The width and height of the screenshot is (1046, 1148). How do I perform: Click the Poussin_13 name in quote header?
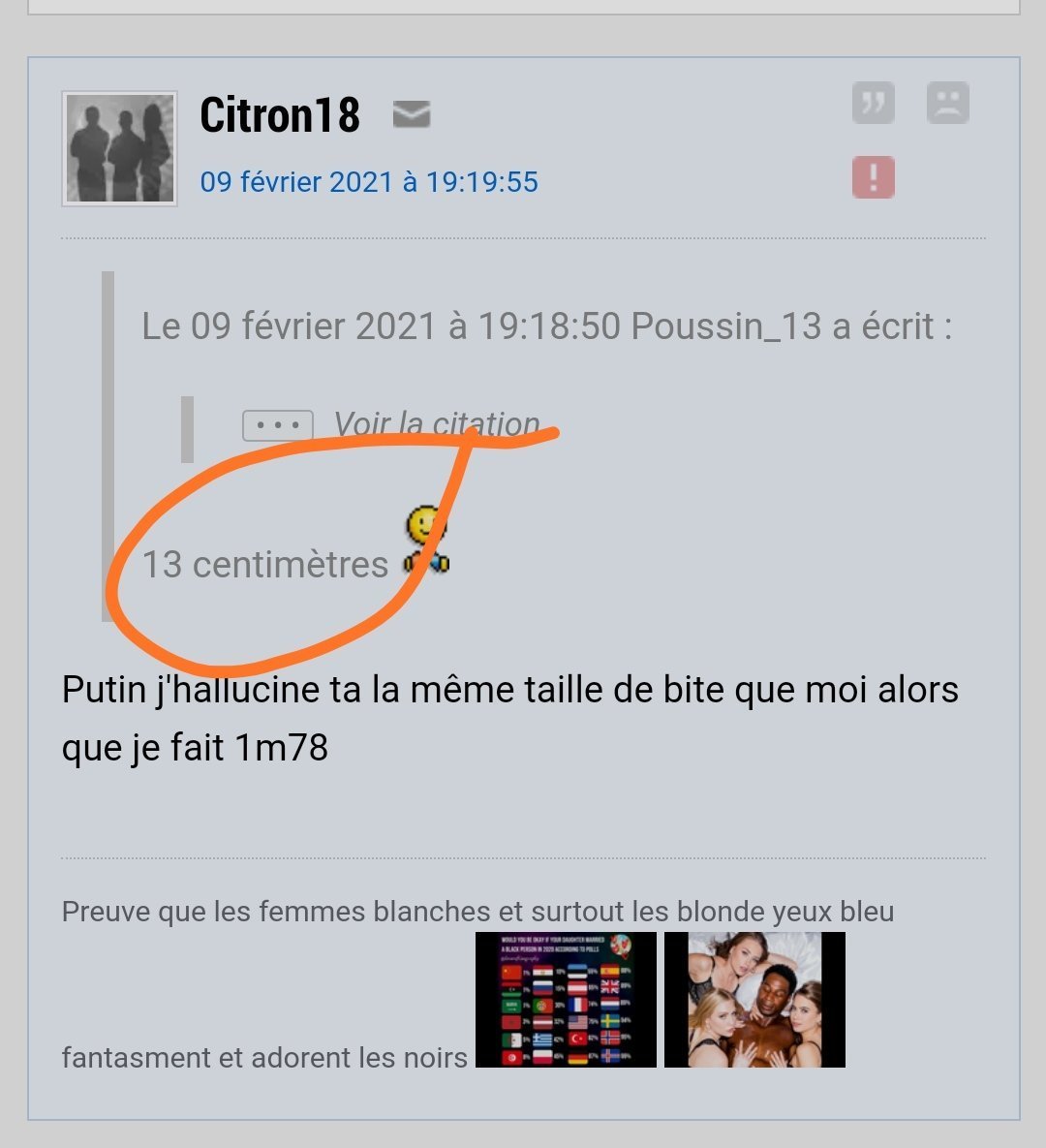[x=726, y=326]
